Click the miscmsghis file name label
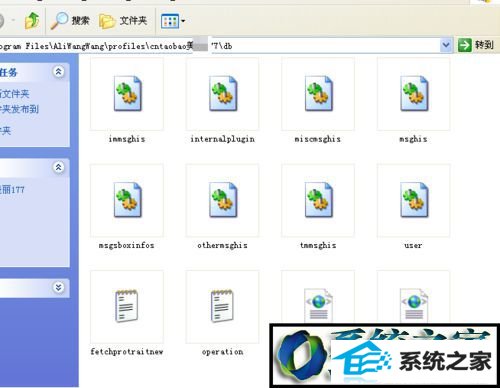The width and height of the screenshot is (500, 388). click(x=318, y=139)
